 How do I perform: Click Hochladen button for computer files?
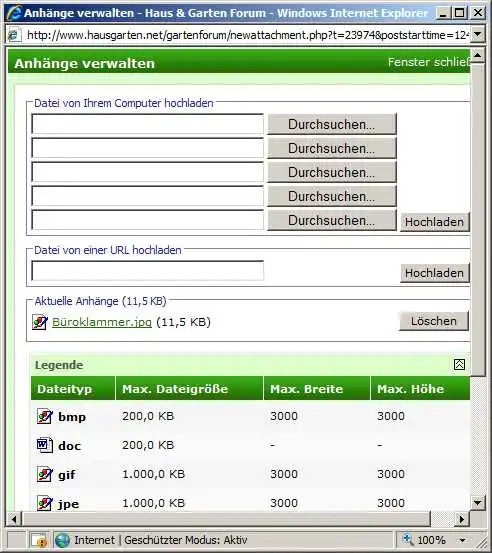point(435,222)
